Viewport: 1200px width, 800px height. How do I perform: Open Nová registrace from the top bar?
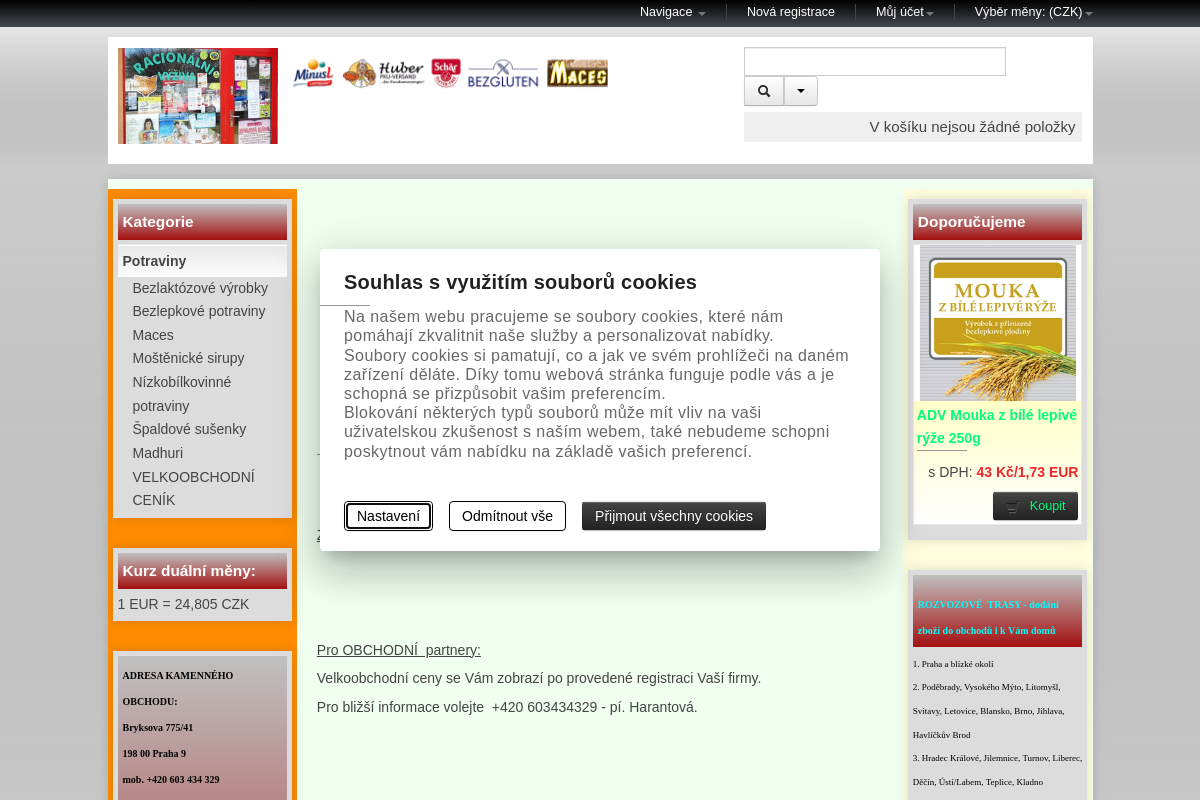790,12
